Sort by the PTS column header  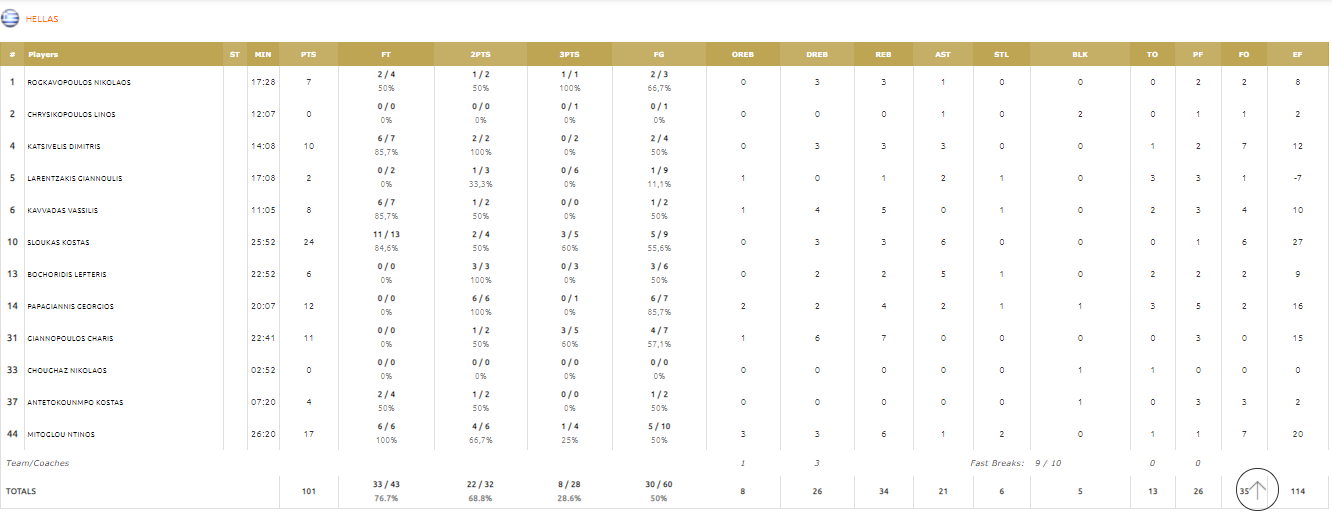(x=309, y=54)
